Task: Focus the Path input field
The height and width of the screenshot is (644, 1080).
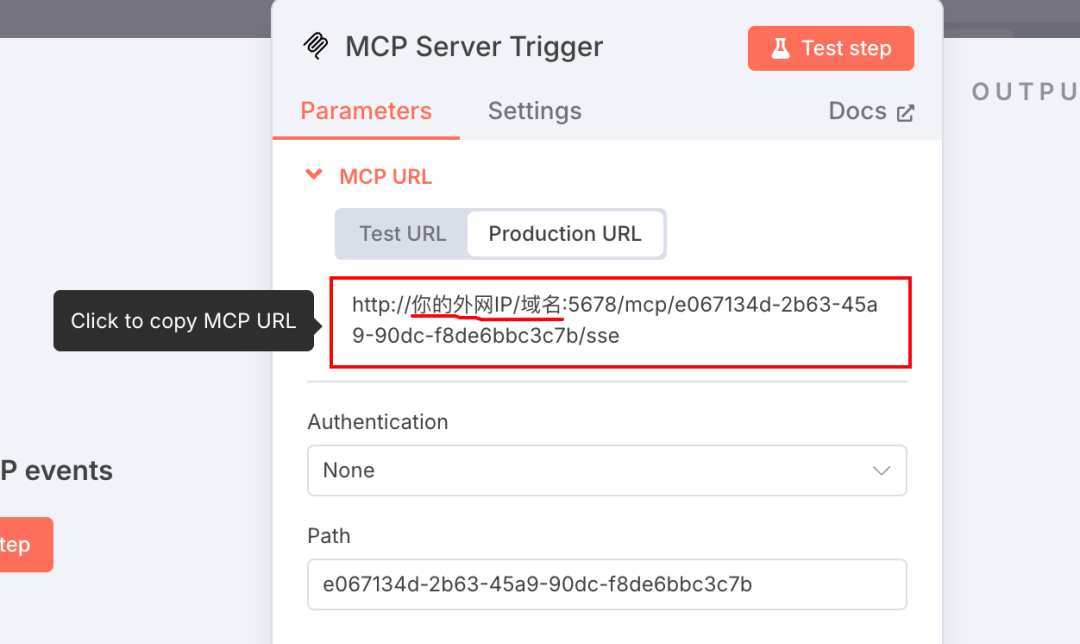Action: pyautogui.click(x=607, y=584)
